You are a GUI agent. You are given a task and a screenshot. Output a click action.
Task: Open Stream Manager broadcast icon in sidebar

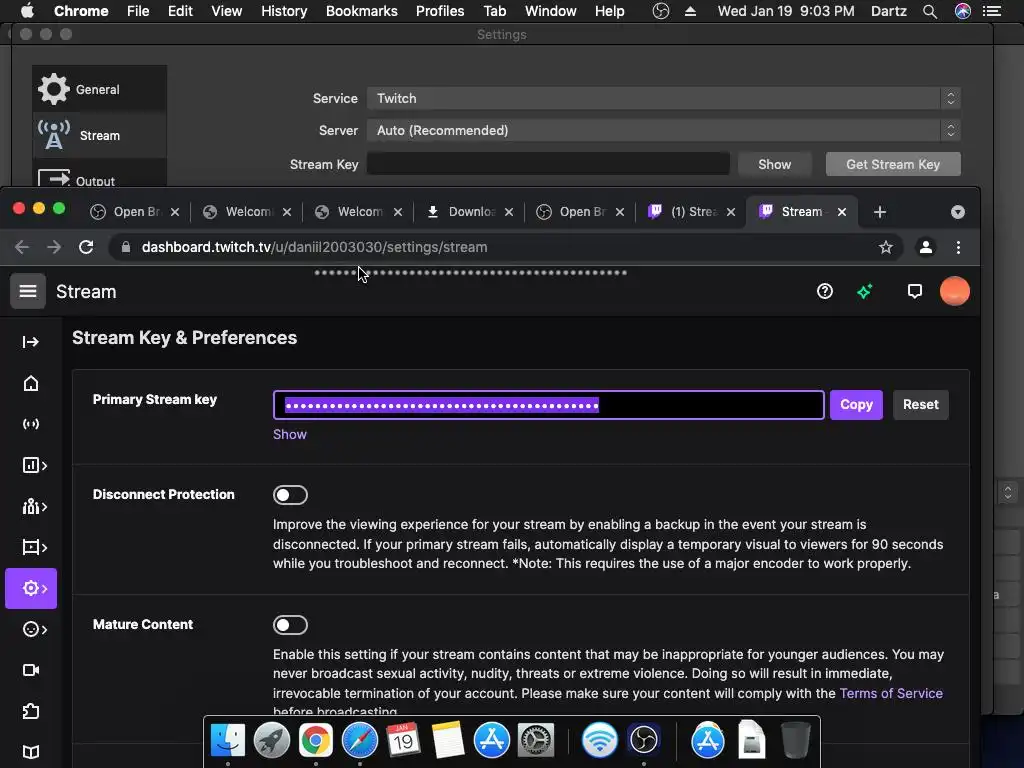pos(31,424)
